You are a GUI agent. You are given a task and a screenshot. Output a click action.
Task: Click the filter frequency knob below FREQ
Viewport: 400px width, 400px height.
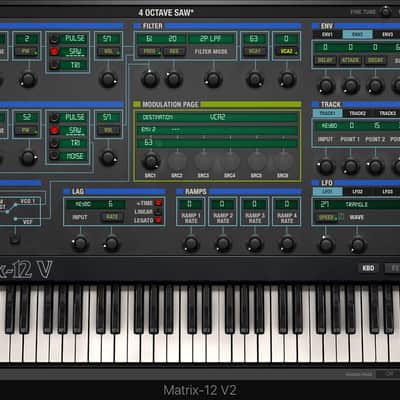[x=150, y=80]
